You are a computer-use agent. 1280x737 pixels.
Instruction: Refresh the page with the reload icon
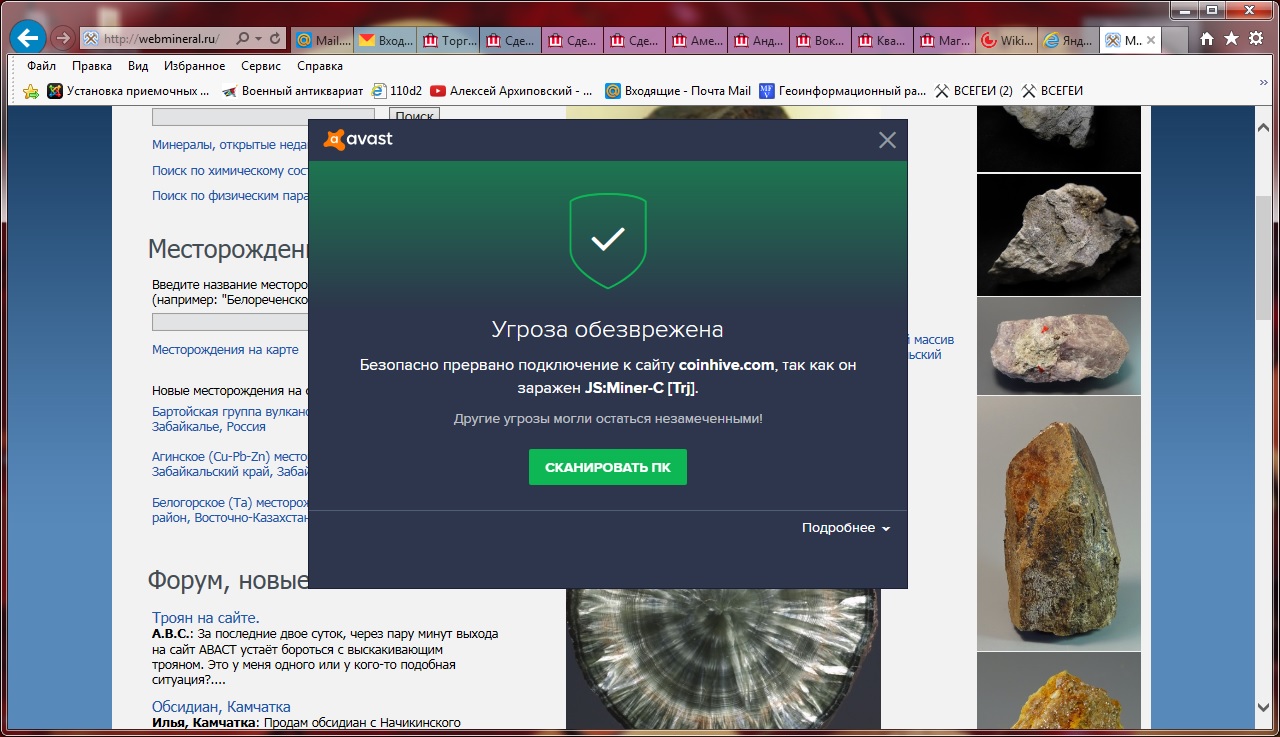click(276, 39)
